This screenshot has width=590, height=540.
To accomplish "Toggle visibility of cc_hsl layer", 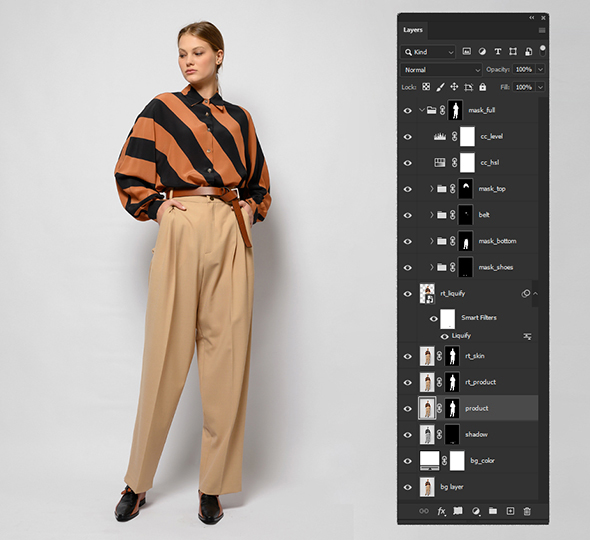I will click(408, 163).
